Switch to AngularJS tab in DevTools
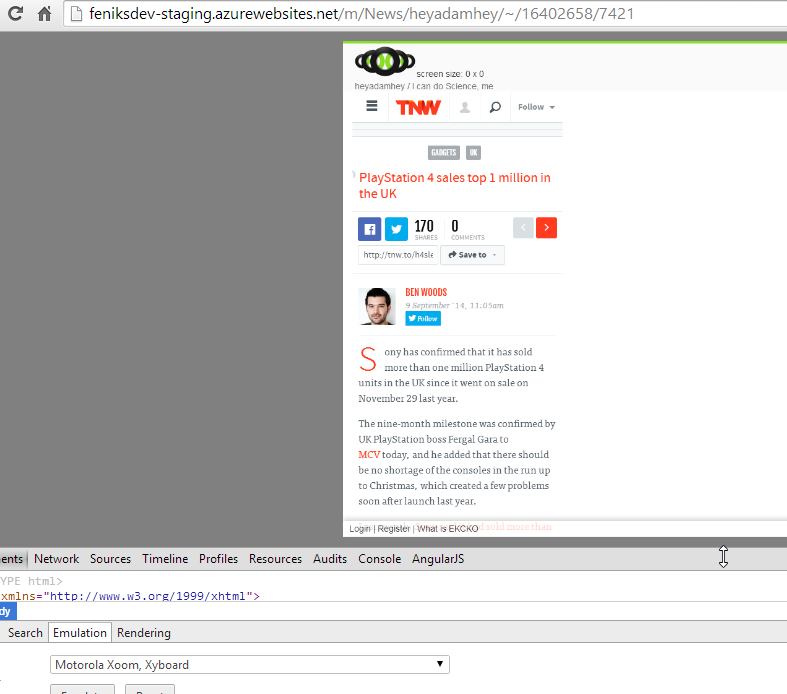Viewport: 787px width, 694px height. coord(438,559)
